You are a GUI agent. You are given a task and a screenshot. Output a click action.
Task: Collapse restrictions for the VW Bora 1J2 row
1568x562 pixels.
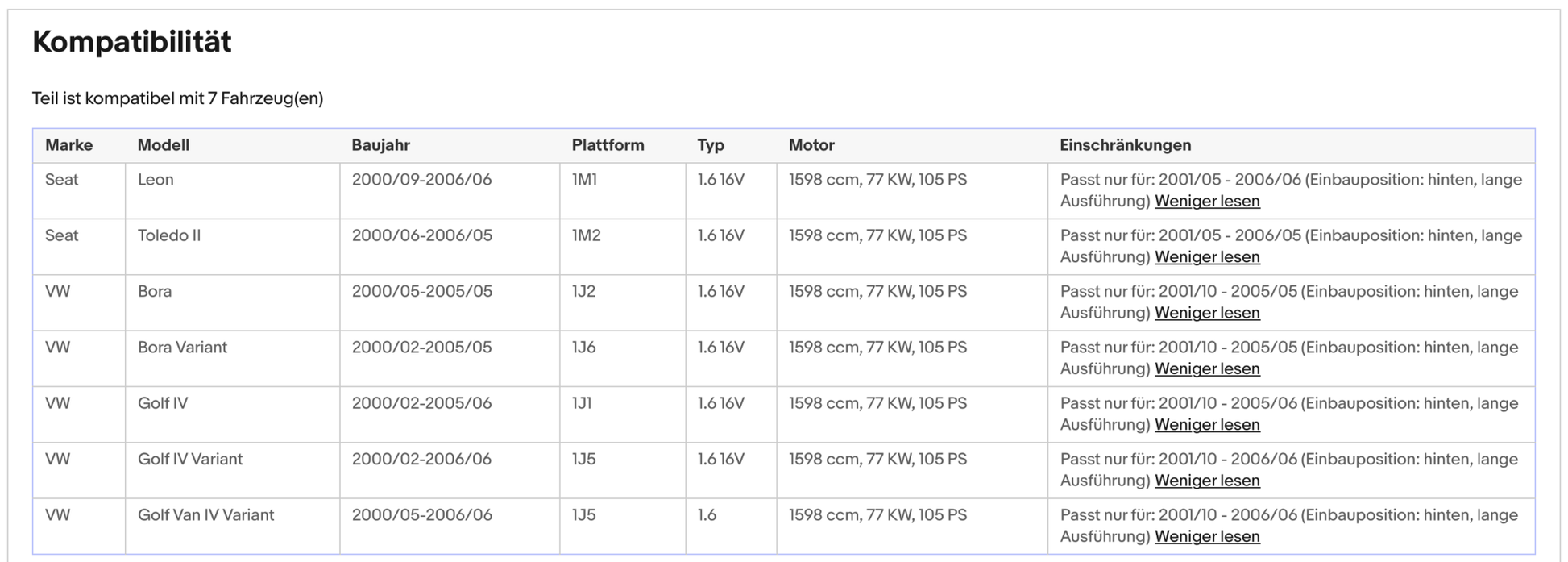click(x=1206, y=313)
